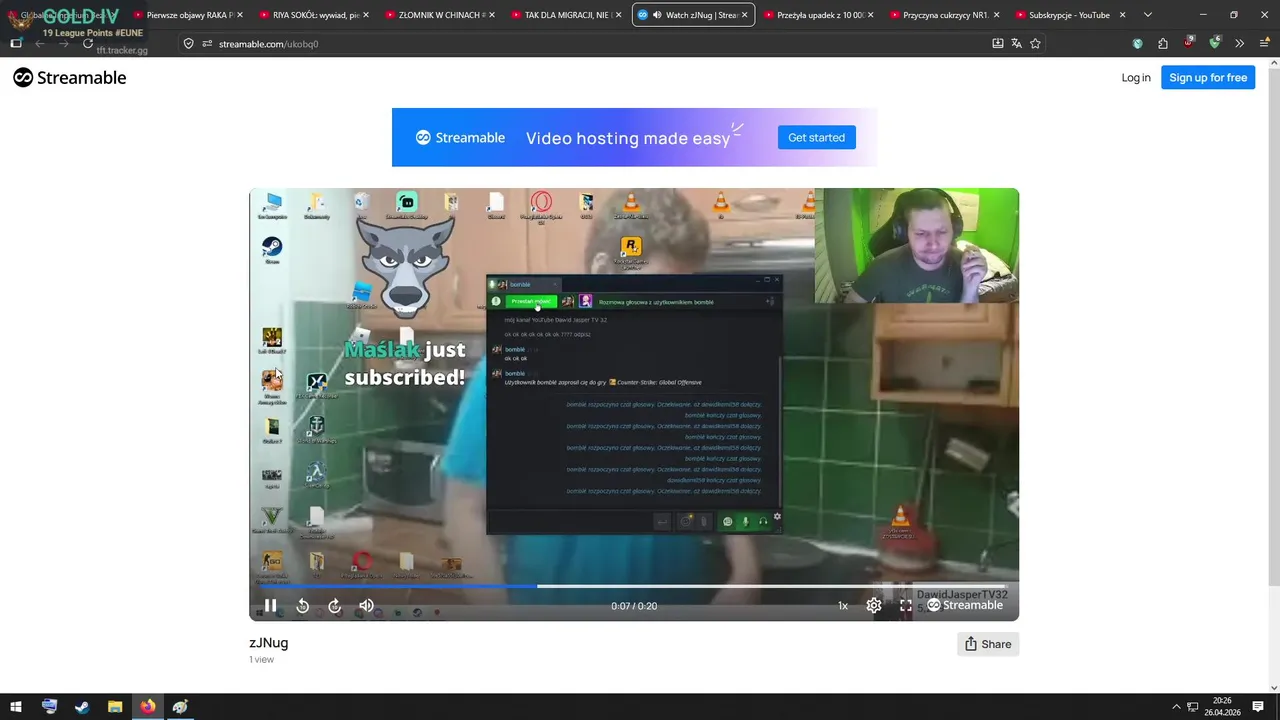The height and width of the screenshot is (720, 1280).
Task: Open the Windows Start menu
Action: pos(16,706)
